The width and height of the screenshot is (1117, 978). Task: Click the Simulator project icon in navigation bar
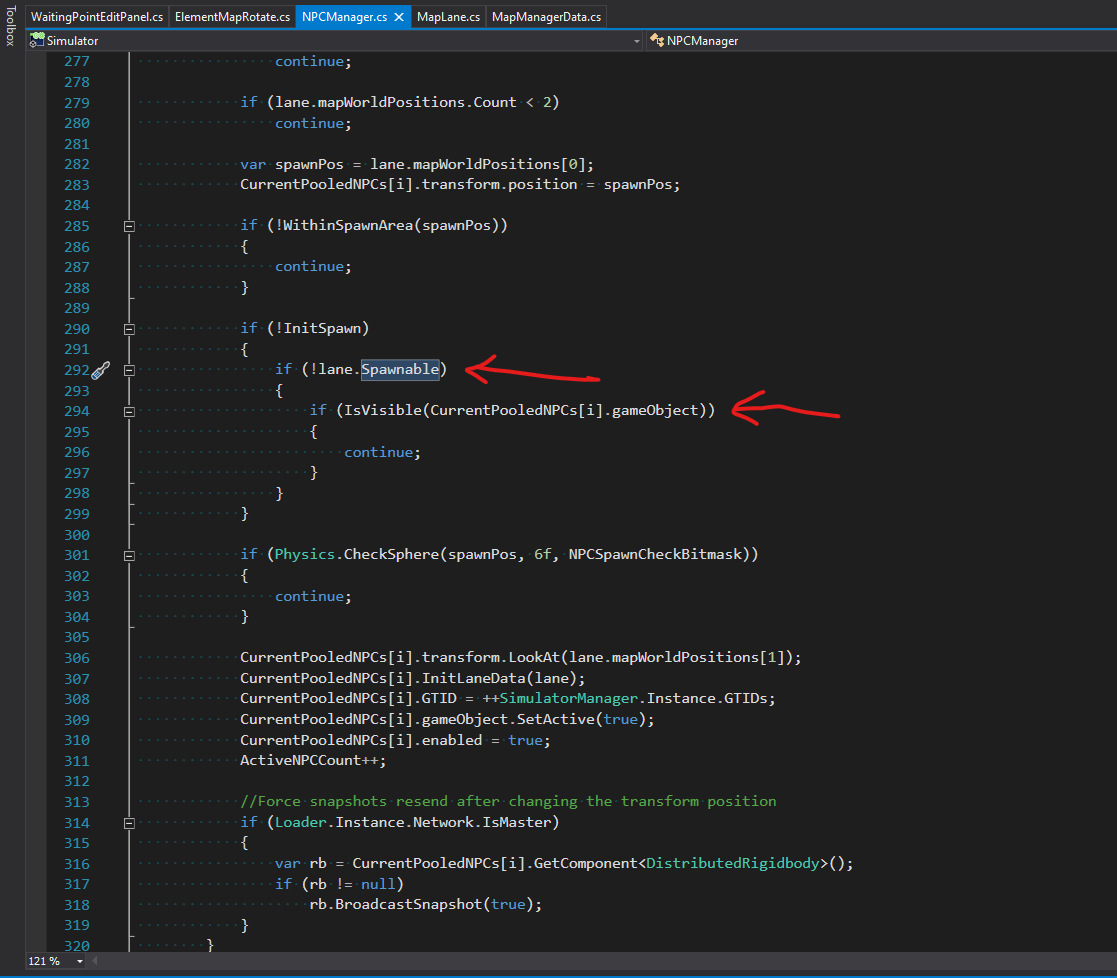coord(36,41)
